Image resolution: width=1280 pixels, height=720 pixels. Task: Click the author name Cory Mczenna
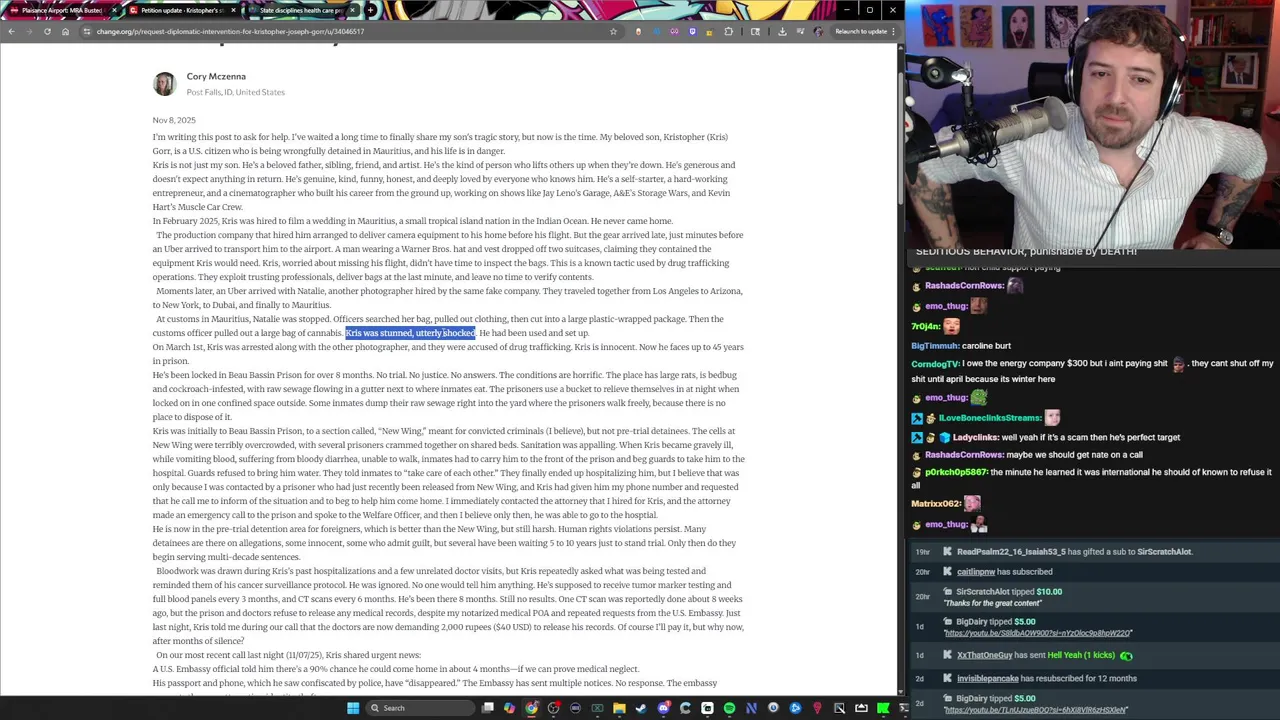tap(216, 76)
